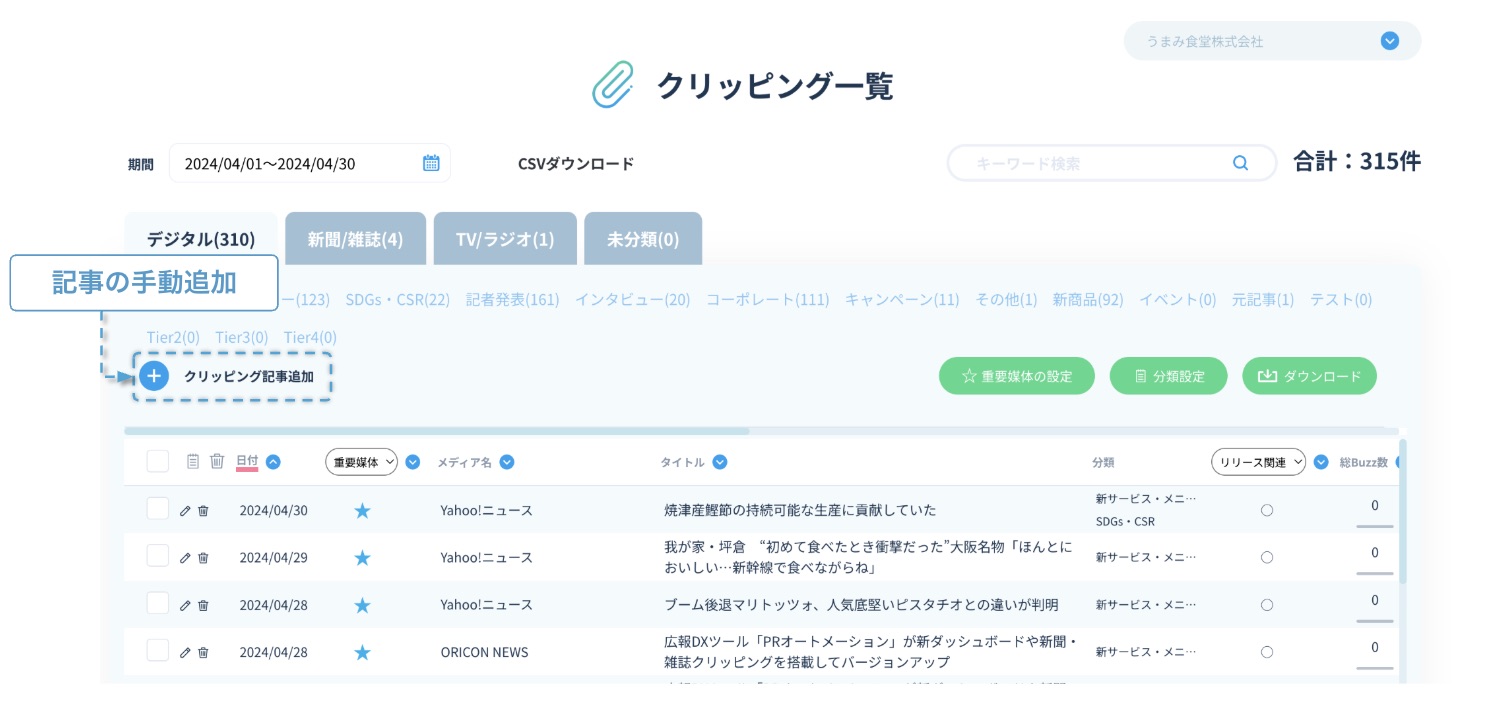This screenshot has height=712, width=1494.
Task: Open the 重要媒体 dropdown filter
Action: [361, 462]
